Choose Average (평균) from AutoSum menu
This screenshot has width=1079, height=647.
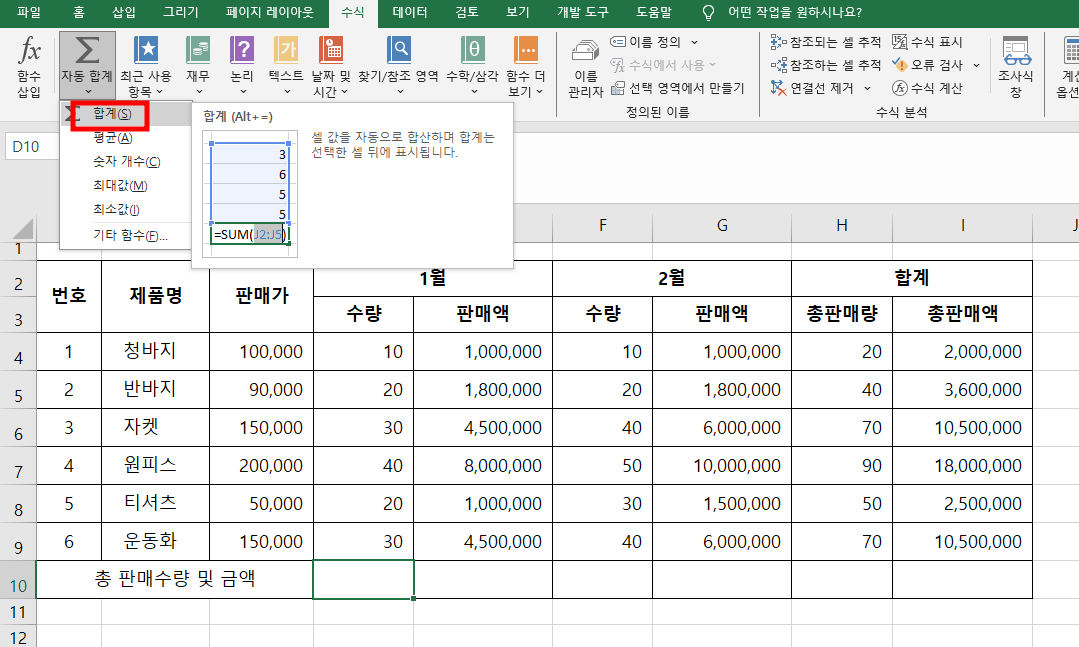coord(126,138)
